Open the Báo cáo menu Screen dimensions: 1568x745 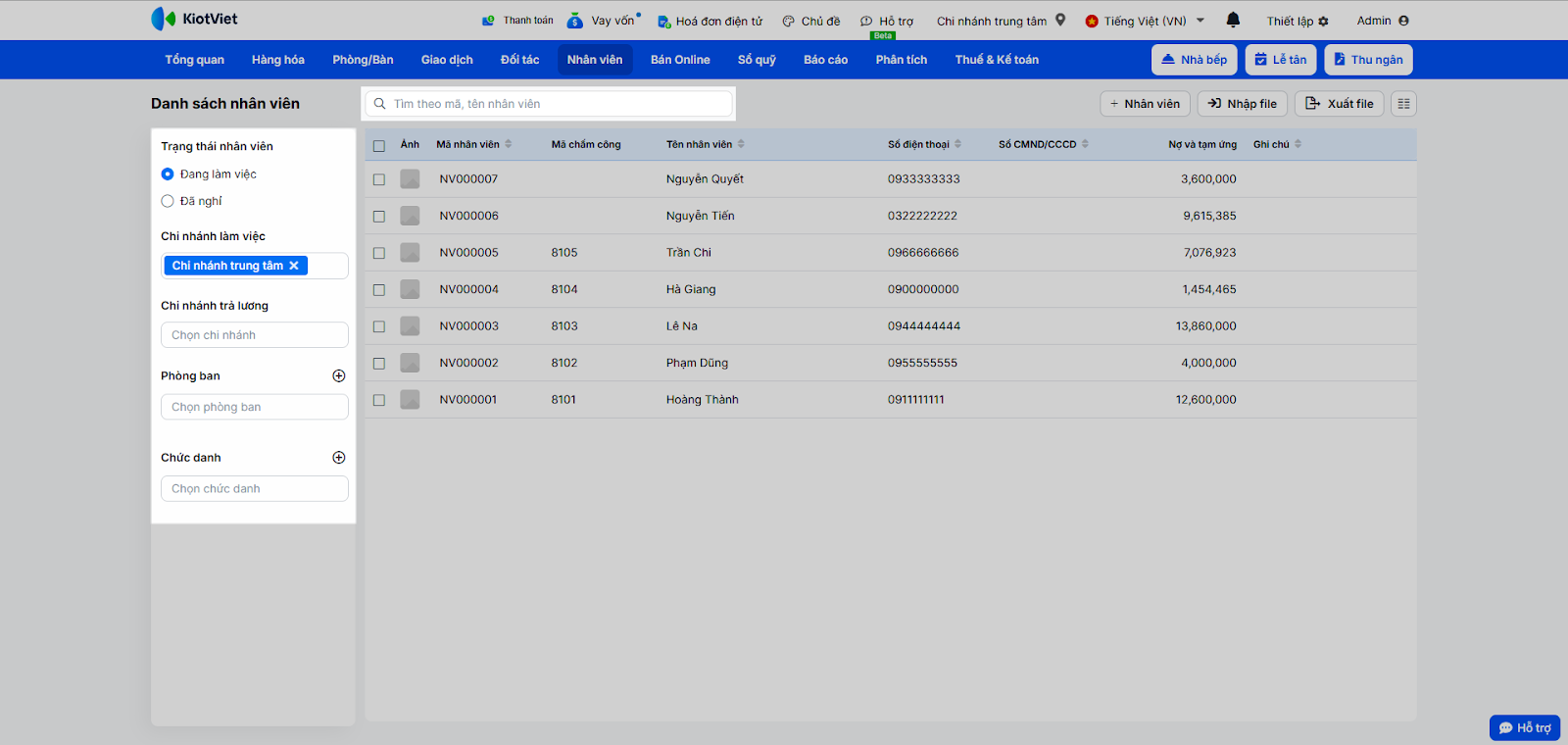click(826, 60)
